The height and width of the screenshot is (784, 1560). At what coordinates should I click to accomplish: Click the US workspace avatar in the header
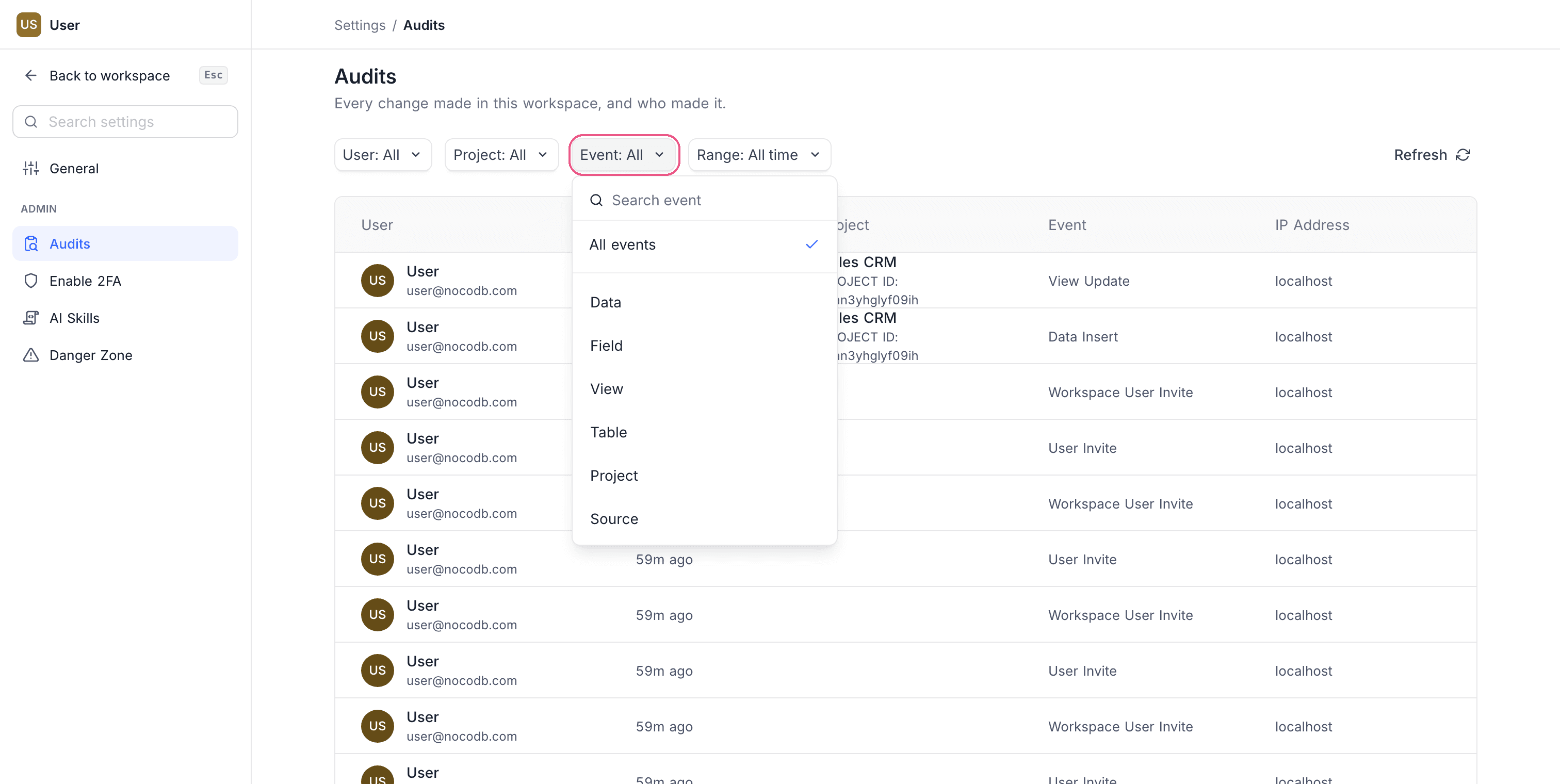28,25
